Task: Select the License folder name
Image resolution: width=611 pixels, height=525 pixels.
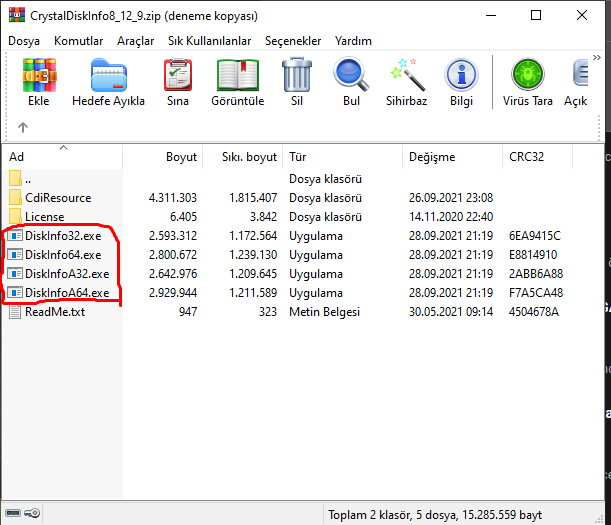Action: coord(45,217)
